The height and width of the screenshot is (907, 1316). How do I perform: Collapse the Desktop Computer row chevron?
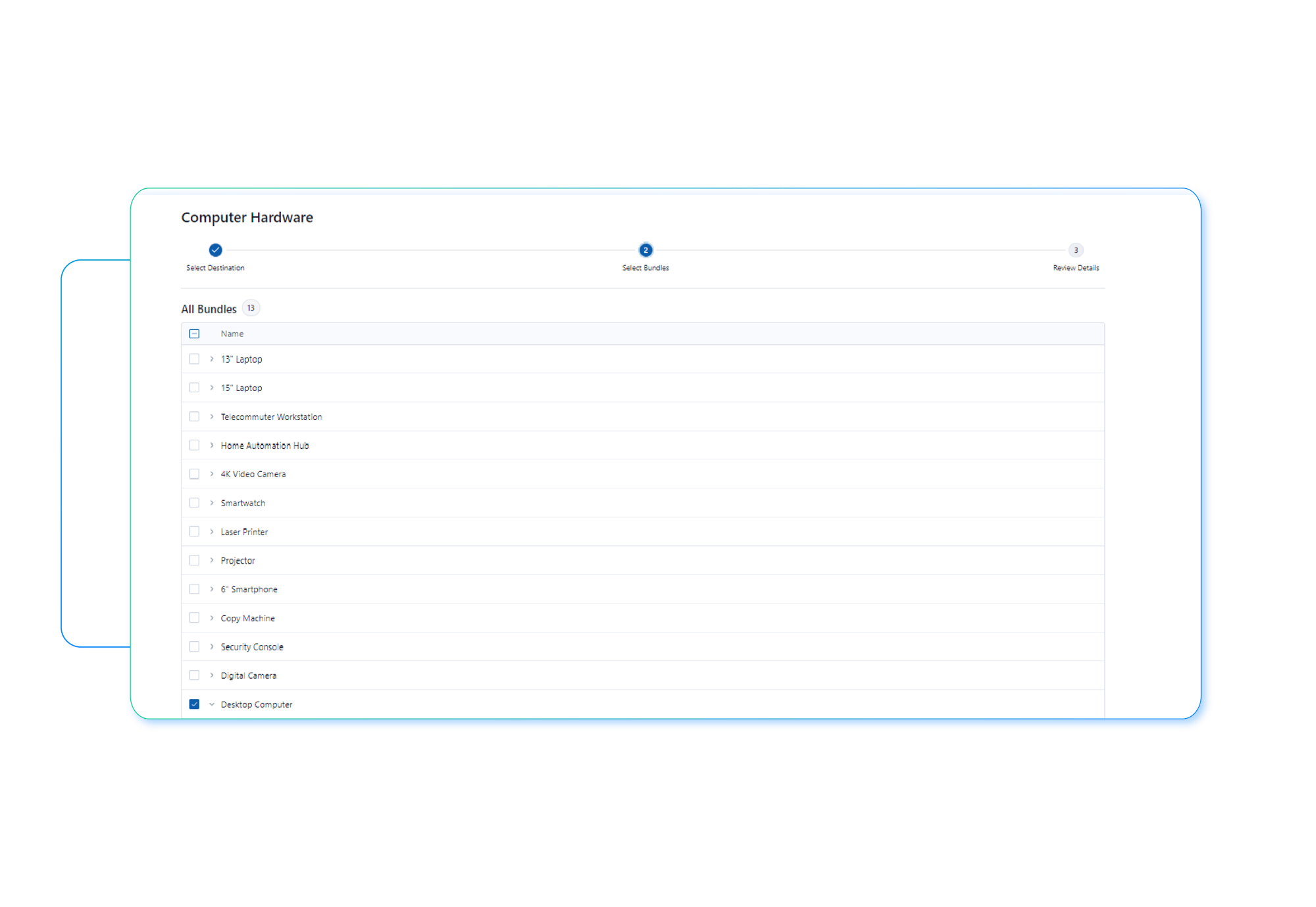212,704
